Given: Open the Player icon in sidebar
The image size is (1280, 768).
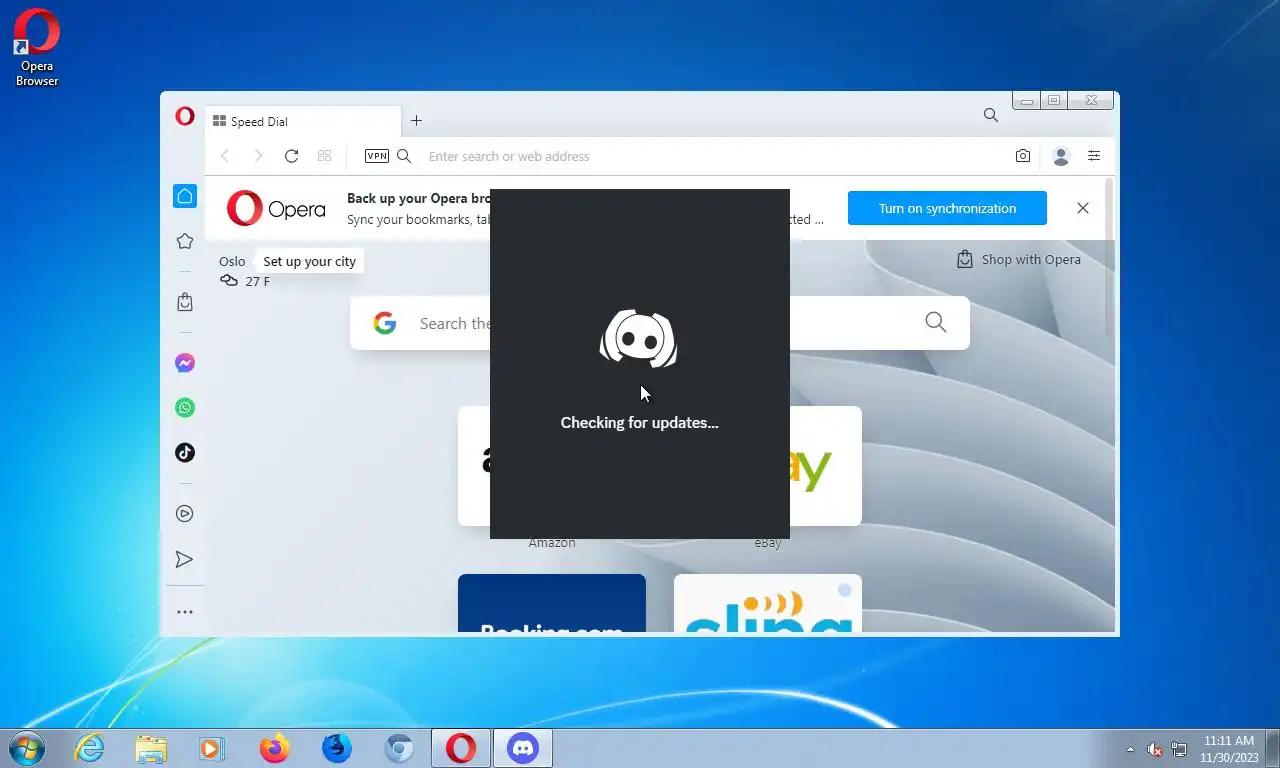Looking at the screenshot, I should 185,514.
